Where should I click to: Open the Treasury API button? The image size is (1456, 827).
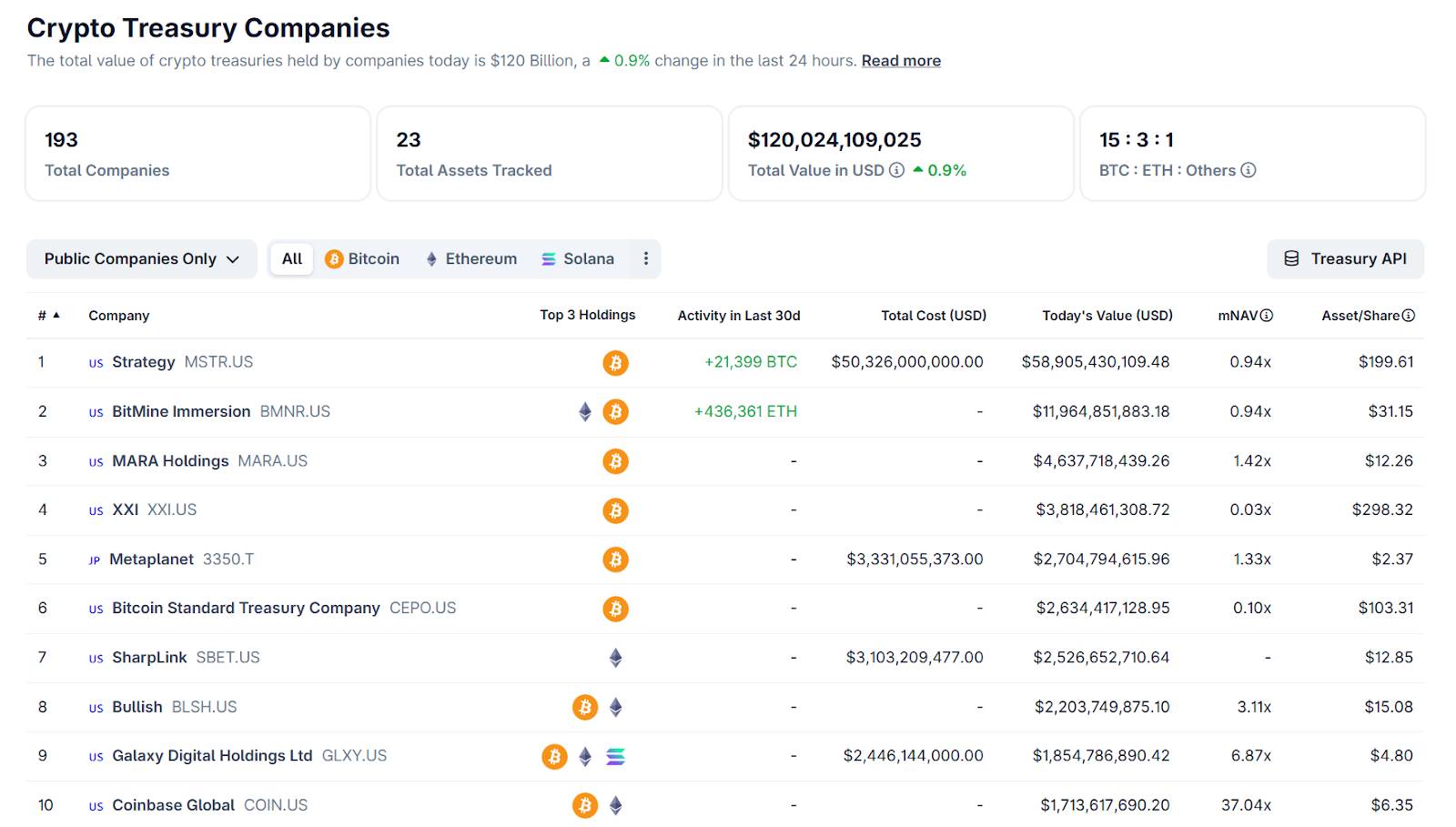pyautogui.click(x=1345, y=259)
